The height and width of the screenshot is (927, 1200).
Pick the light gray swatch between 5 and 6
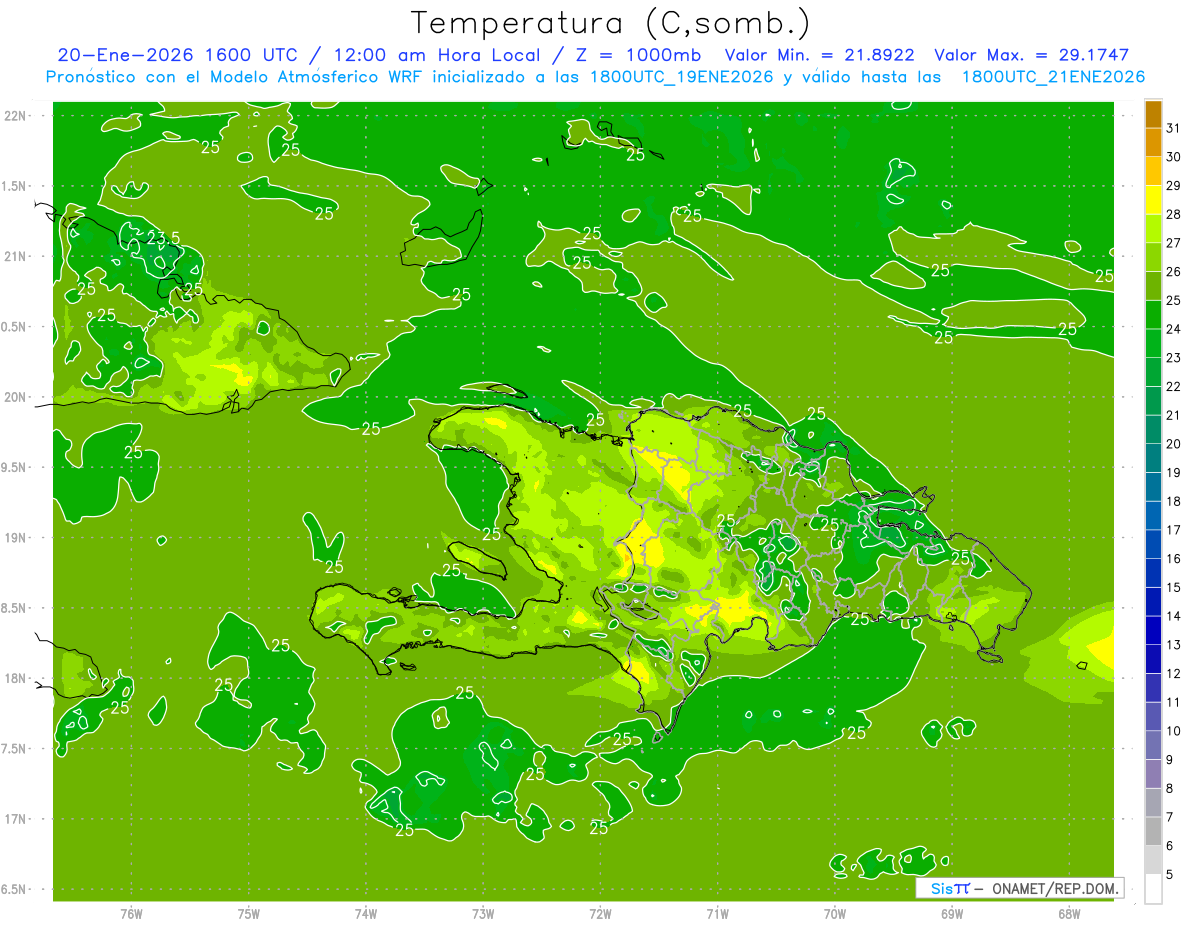tap(1153, 861)
